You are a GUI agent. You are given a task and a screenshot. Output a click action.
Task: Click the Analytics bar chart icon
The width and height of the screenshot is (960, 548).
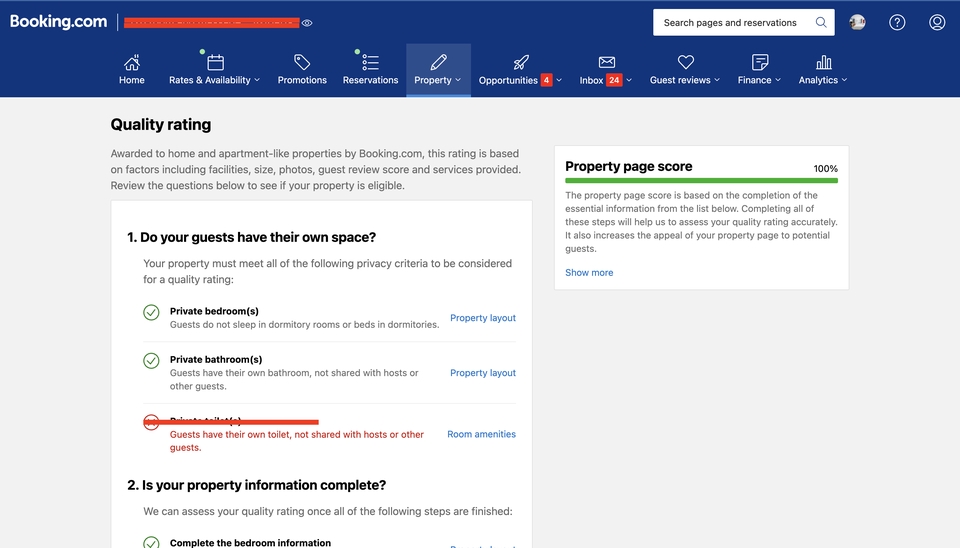[823, 62]
